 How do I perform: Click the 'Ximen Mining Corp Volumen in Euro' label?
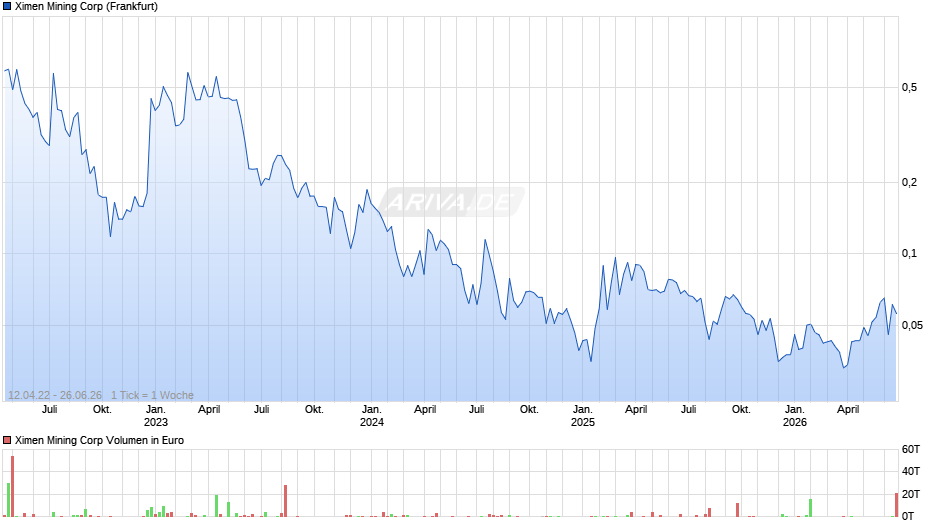99,440
